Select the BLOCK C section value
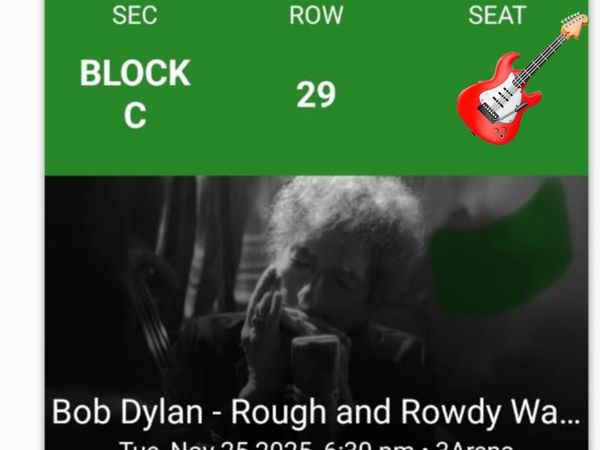This screenshot has width=600, height=450. coord(135,94)
